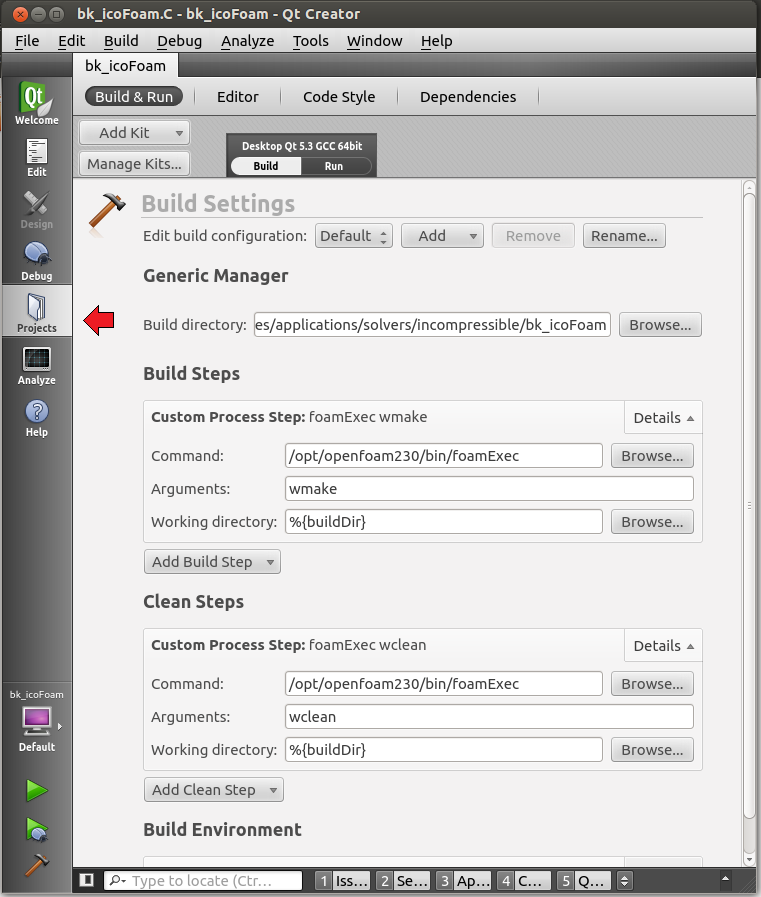Click the Rename... button
This screenshot has width=761, height=897.
[x=624, y=236]
